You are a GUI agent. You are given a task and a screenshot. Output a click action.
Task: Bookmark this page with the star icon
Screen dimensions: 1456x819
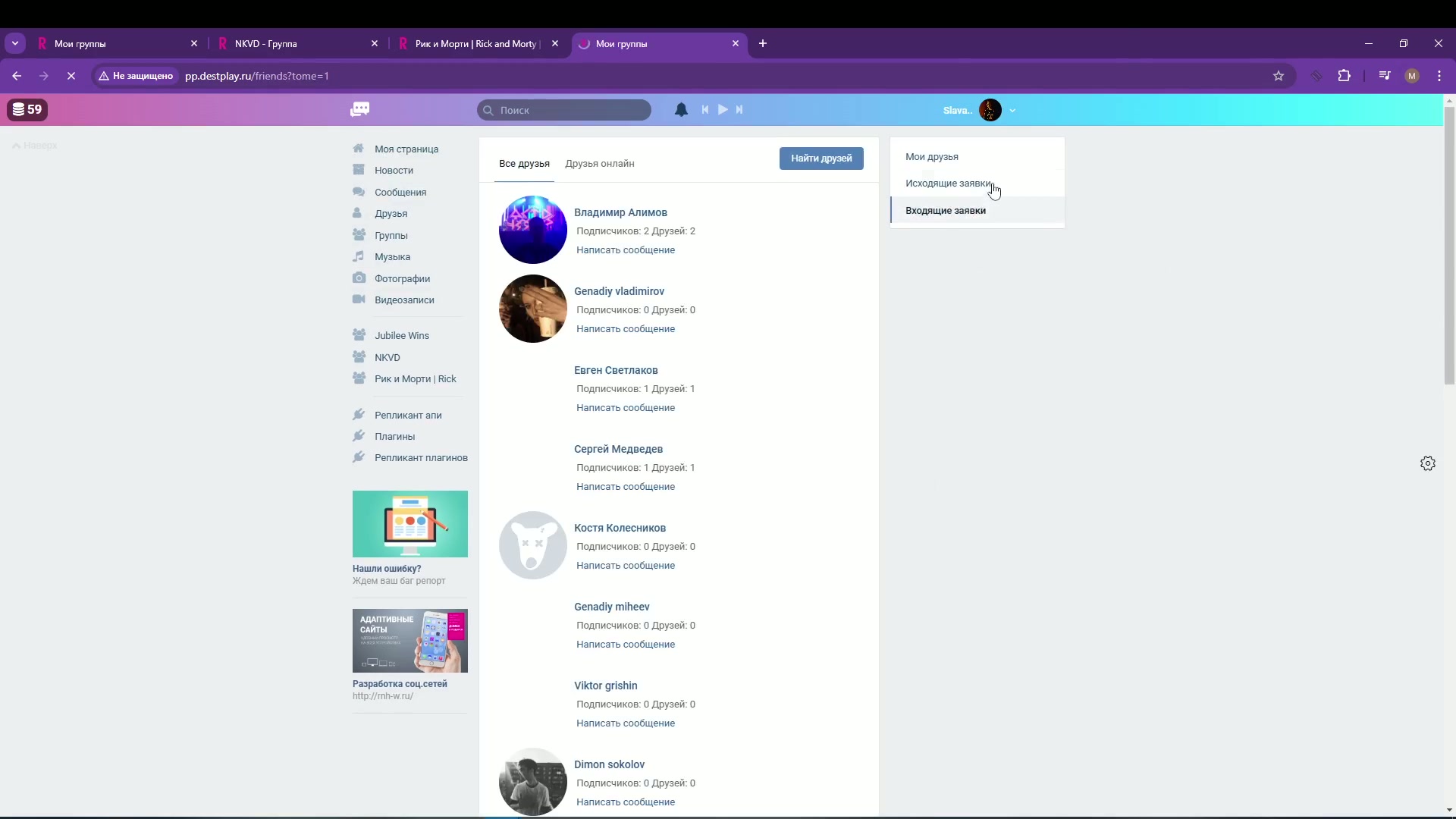[x=1279, y=76]
